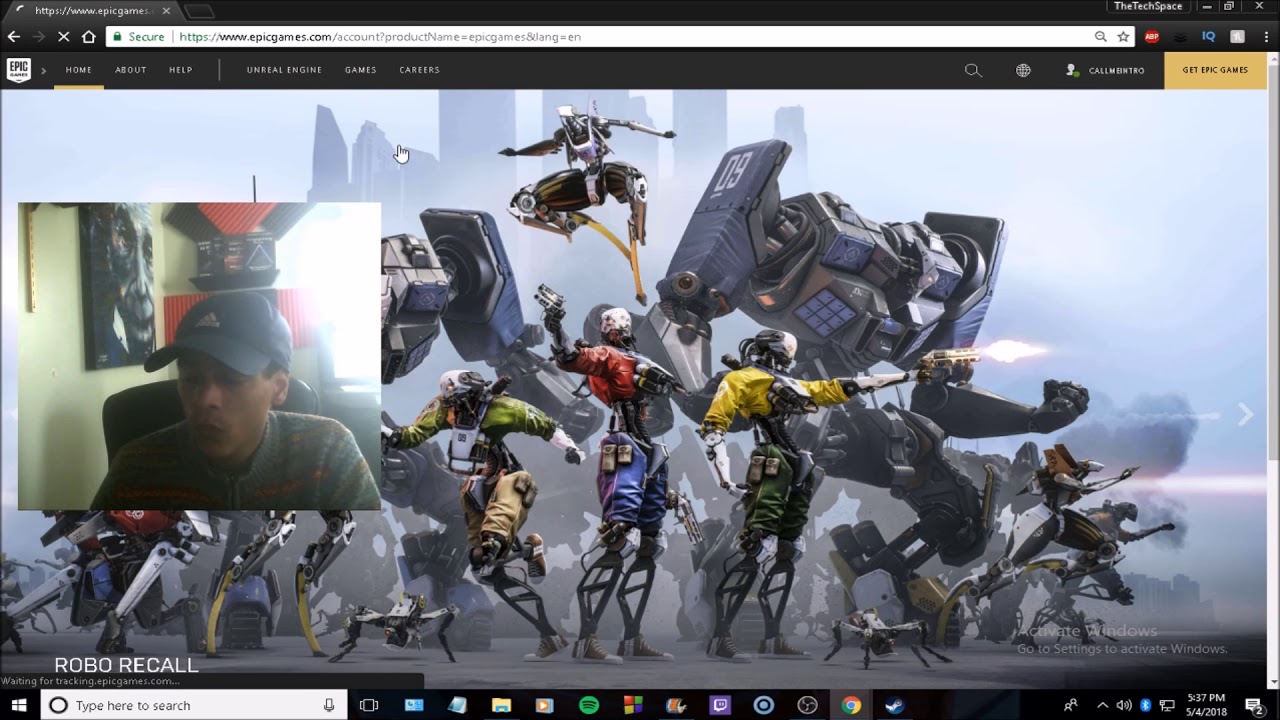Open the Help menu item
The image size is (1280, 720).
tap(181, 70)
